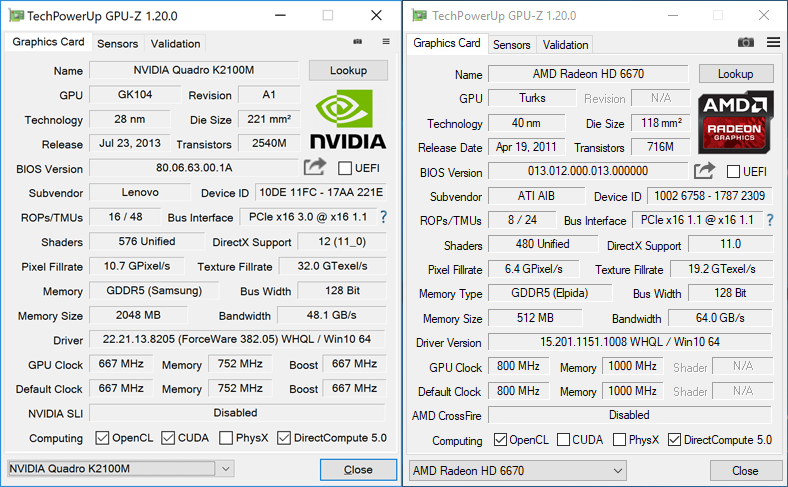Image resolution: width=788 pixels, height=487 pixels.
Task: Toggle the PhysX checkbox in AMD window
Action: point(619,440)
